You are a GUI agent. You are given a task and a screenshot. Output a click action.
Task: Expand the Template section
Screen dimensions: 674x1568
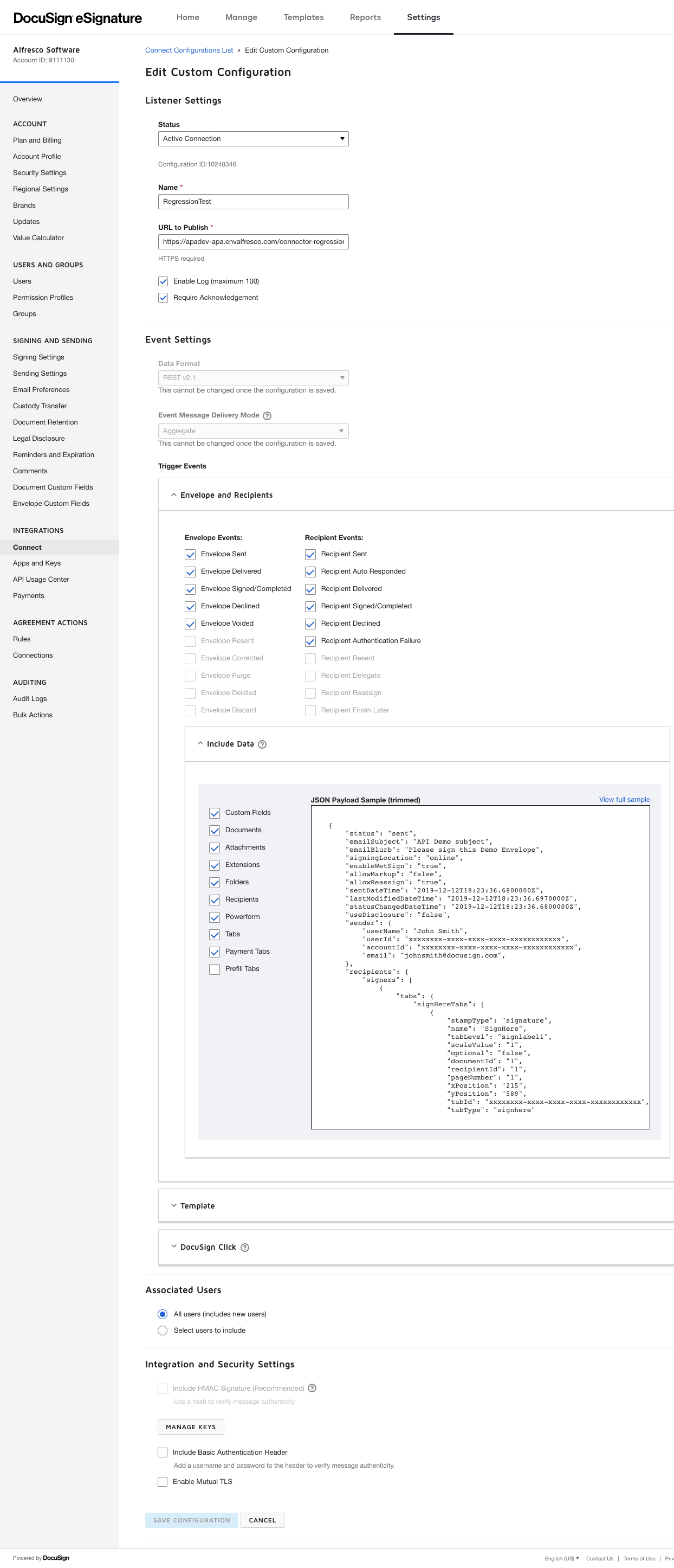point(174,1205)
